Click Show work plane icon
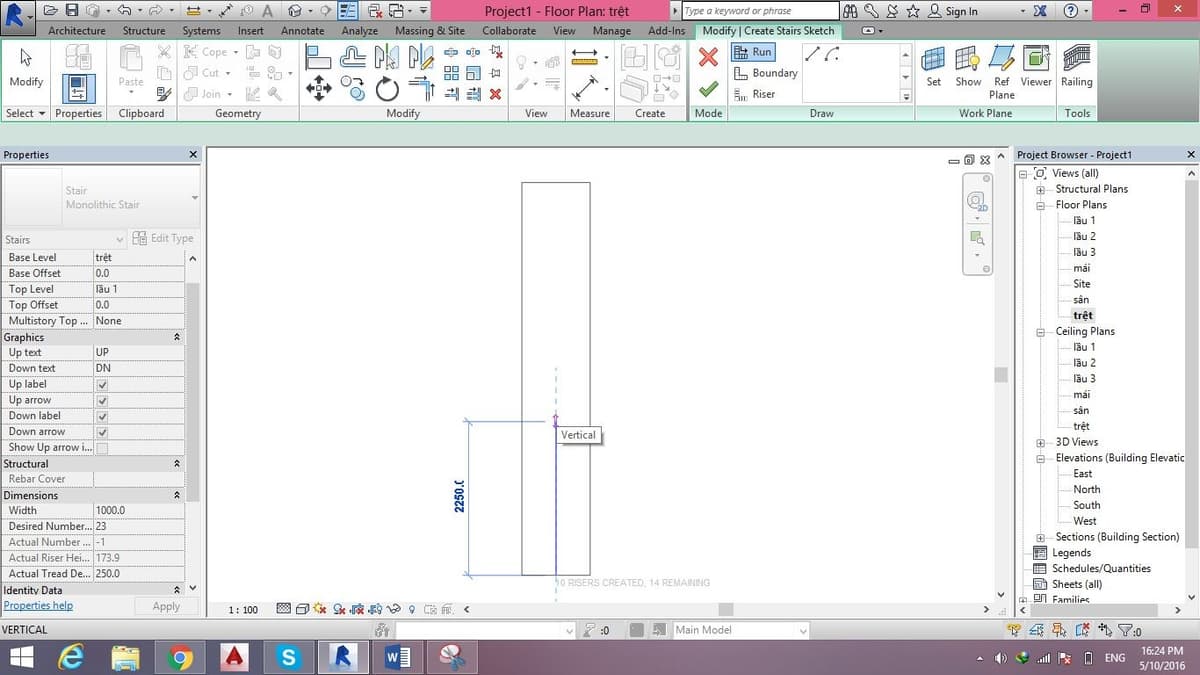The image size is (1200, 675). [x=968, y=67]
